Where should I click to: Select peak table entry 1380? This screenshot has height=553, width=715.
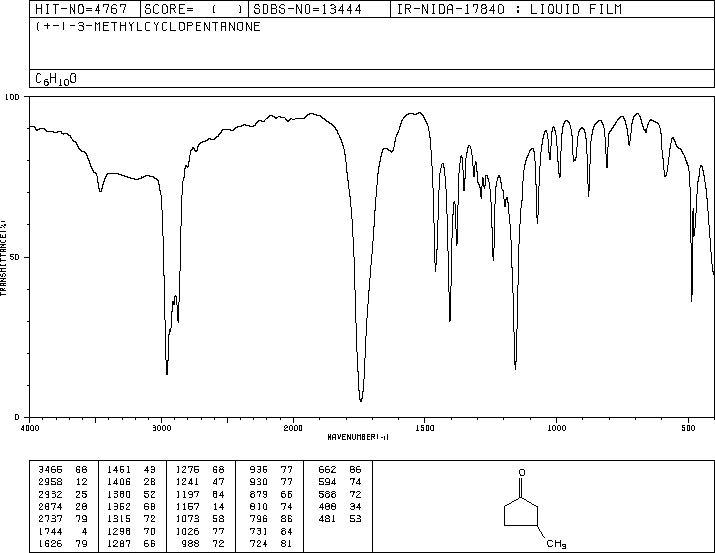click(119, 494)
